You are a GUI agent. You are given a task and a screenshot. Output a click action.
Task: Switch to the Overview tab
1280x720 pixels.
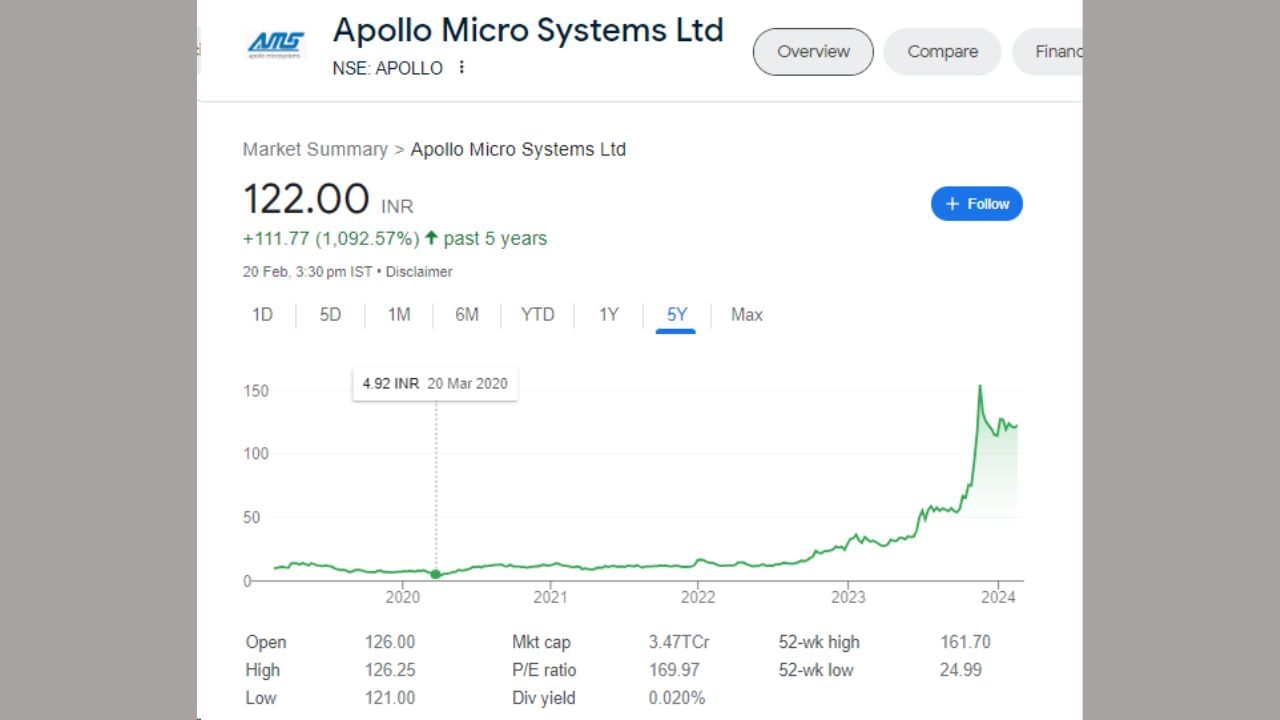coord(813,52)
